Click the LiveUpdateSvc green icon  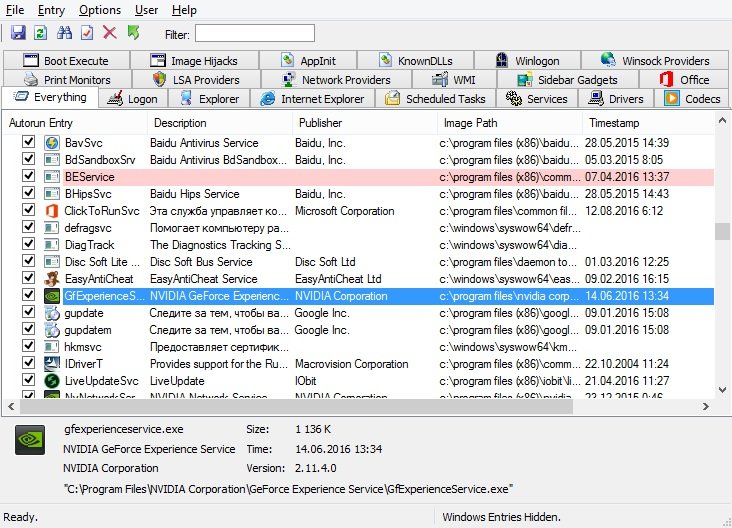pos(52,381)
